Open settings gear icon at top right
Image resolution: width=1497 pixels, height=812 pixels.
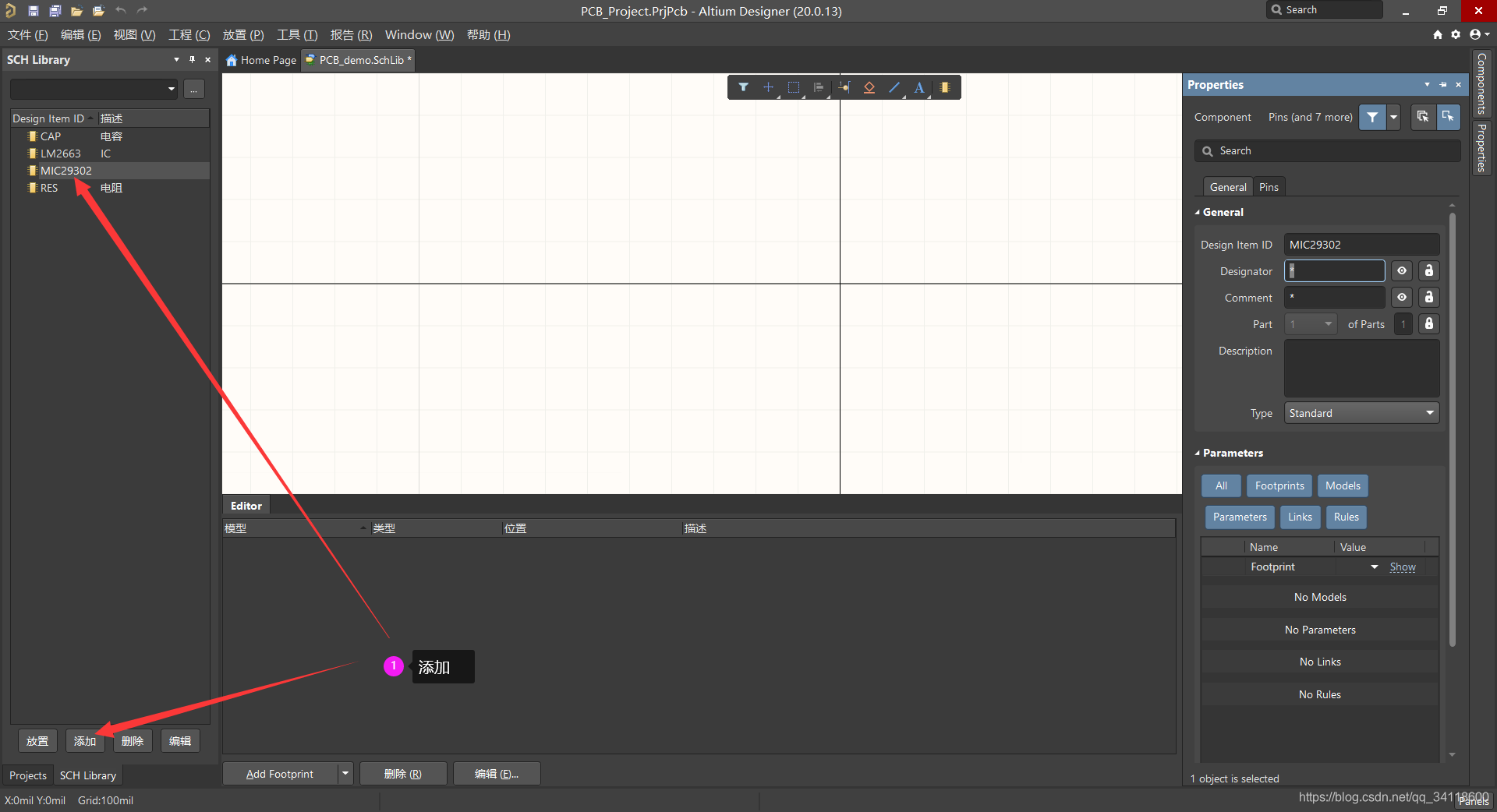(x=1456, y=34)
